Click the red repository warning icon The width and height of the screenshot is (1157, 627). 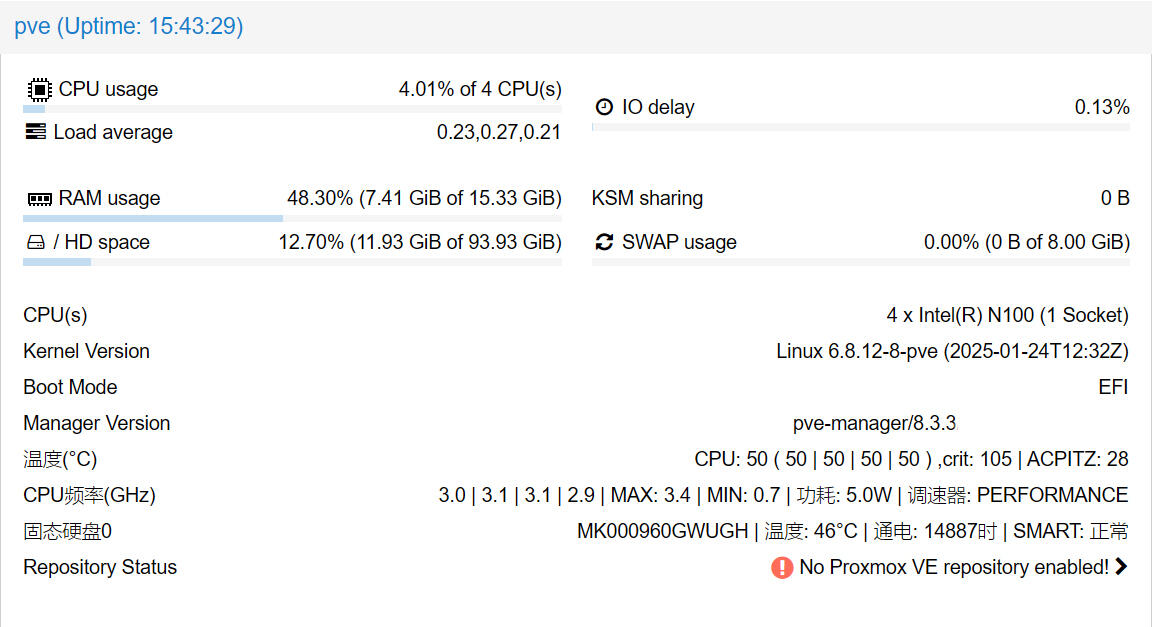(x=782, y=568)
